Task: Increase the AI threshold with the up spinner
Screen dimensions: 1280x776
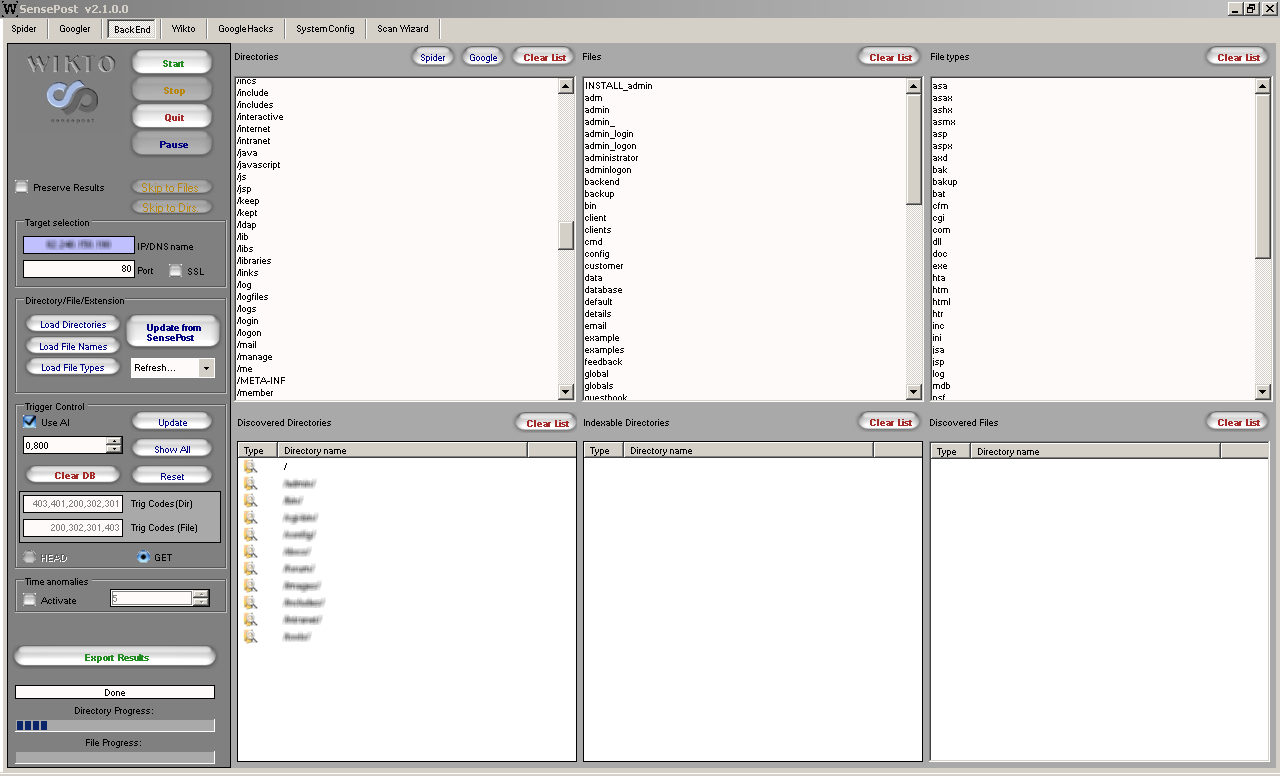Action: pos(114,441)
